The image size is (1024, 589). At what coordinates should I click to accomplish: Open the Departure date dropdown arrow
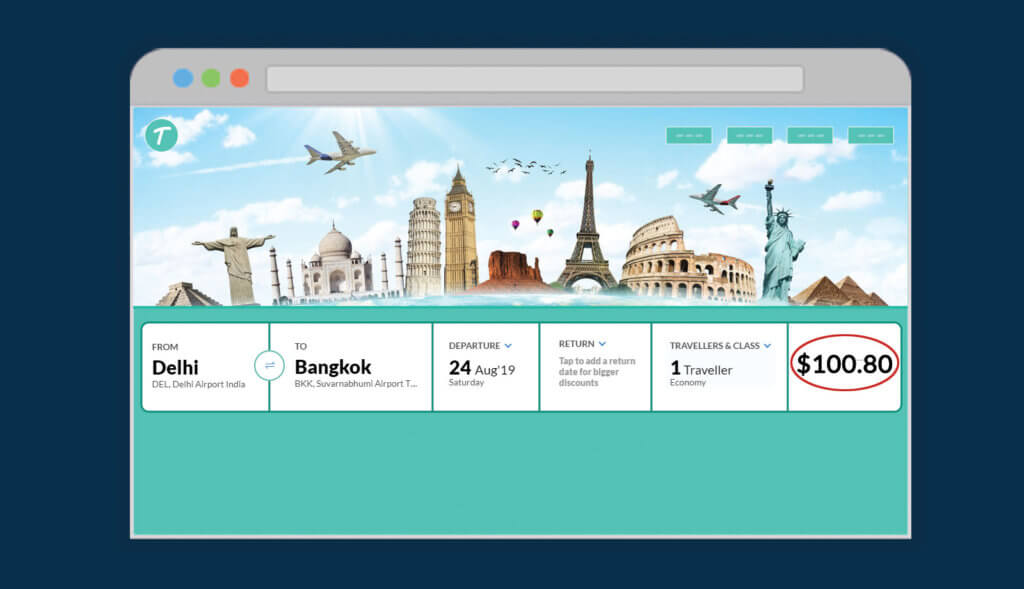(508, 345)
